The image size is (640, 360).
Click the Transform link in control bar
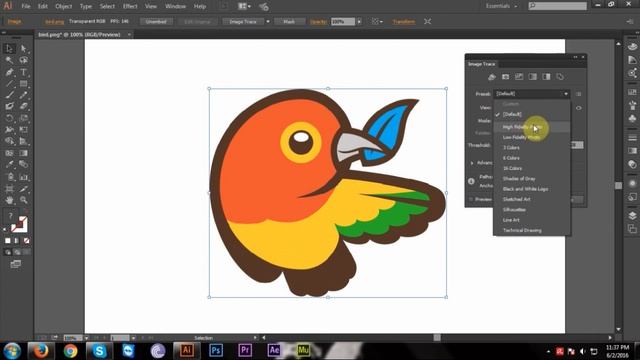[403, 21]
